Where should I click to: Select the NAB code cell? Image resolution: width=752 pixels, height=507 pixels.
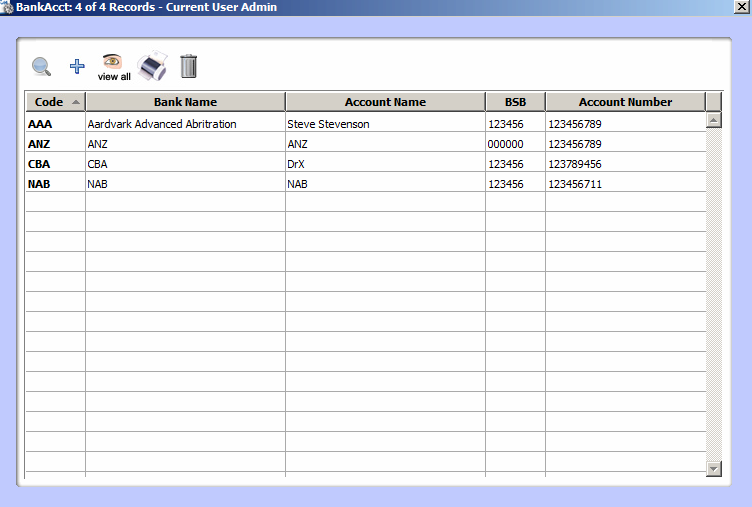(x=56, y=184)
